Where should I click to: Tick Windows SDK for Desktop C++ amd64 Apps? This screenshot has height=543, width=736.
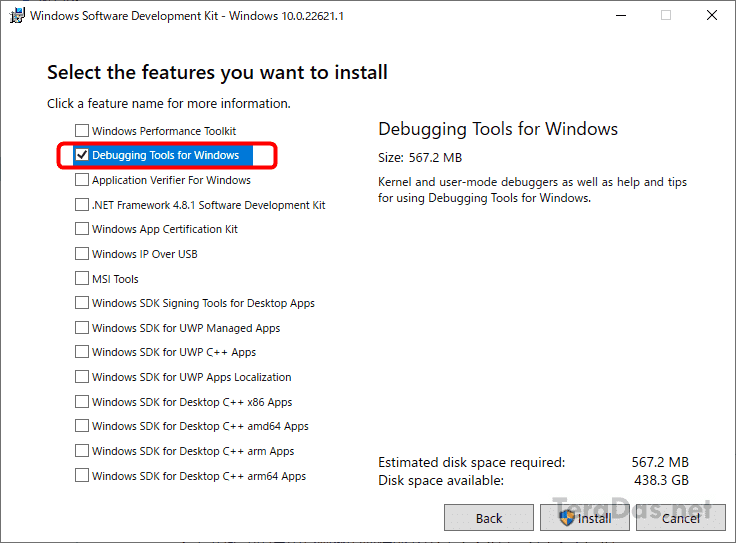pyautogui.click(x=82, y=426)
